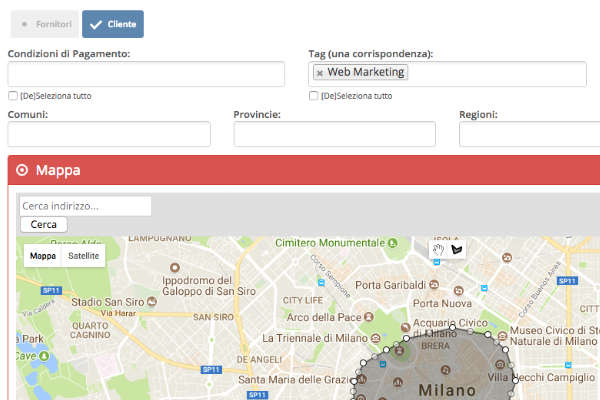Switch map view to Mappa

tap(43, 256)
